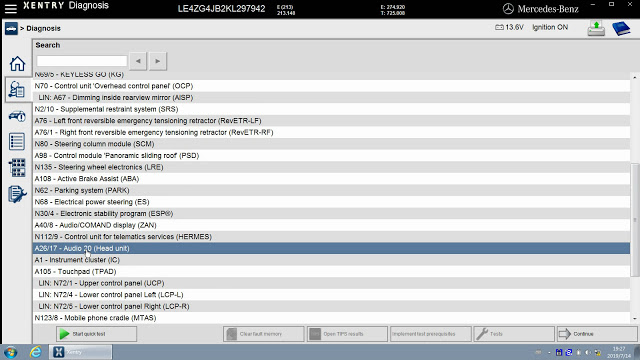Image resolution: width=640 pixels, height=360 pixels.
Task: Open the blue help book icon
Action: [621, 28]
